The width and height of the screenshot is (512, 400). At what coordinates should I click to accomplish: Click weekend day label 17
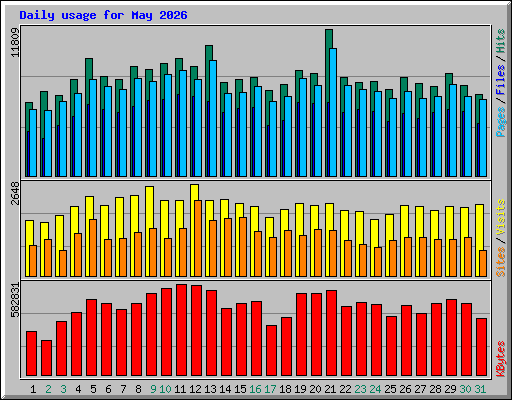click(270, 389)
